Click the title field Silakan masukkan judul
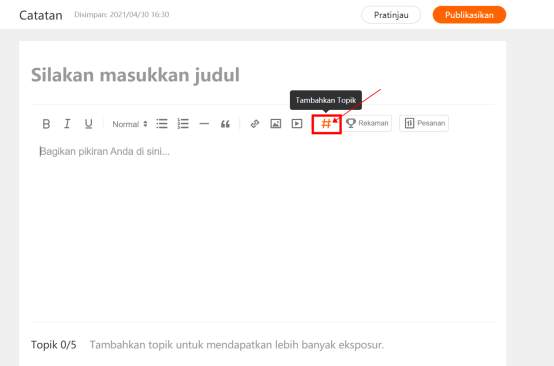The image size is (554, 366). click(x=263, y=75)
